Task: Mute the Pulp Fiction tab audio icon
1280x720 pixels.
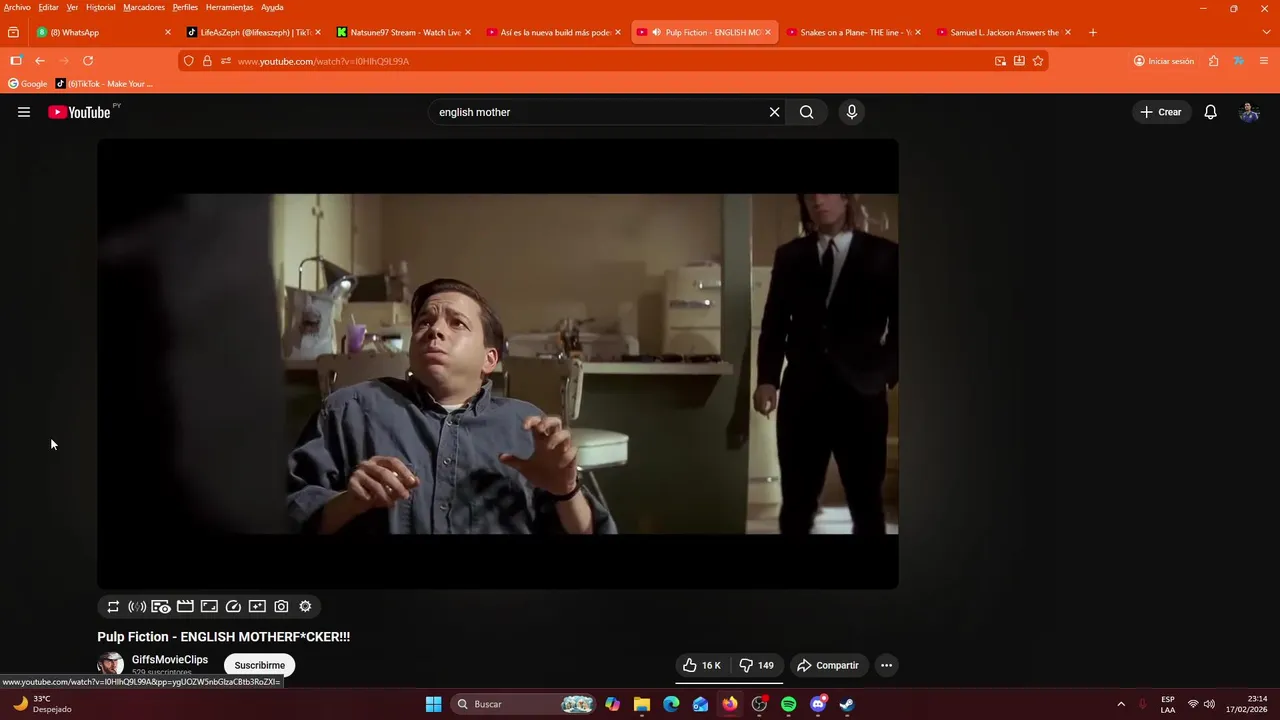Action: pyautogui.click(x=656, y=32)
